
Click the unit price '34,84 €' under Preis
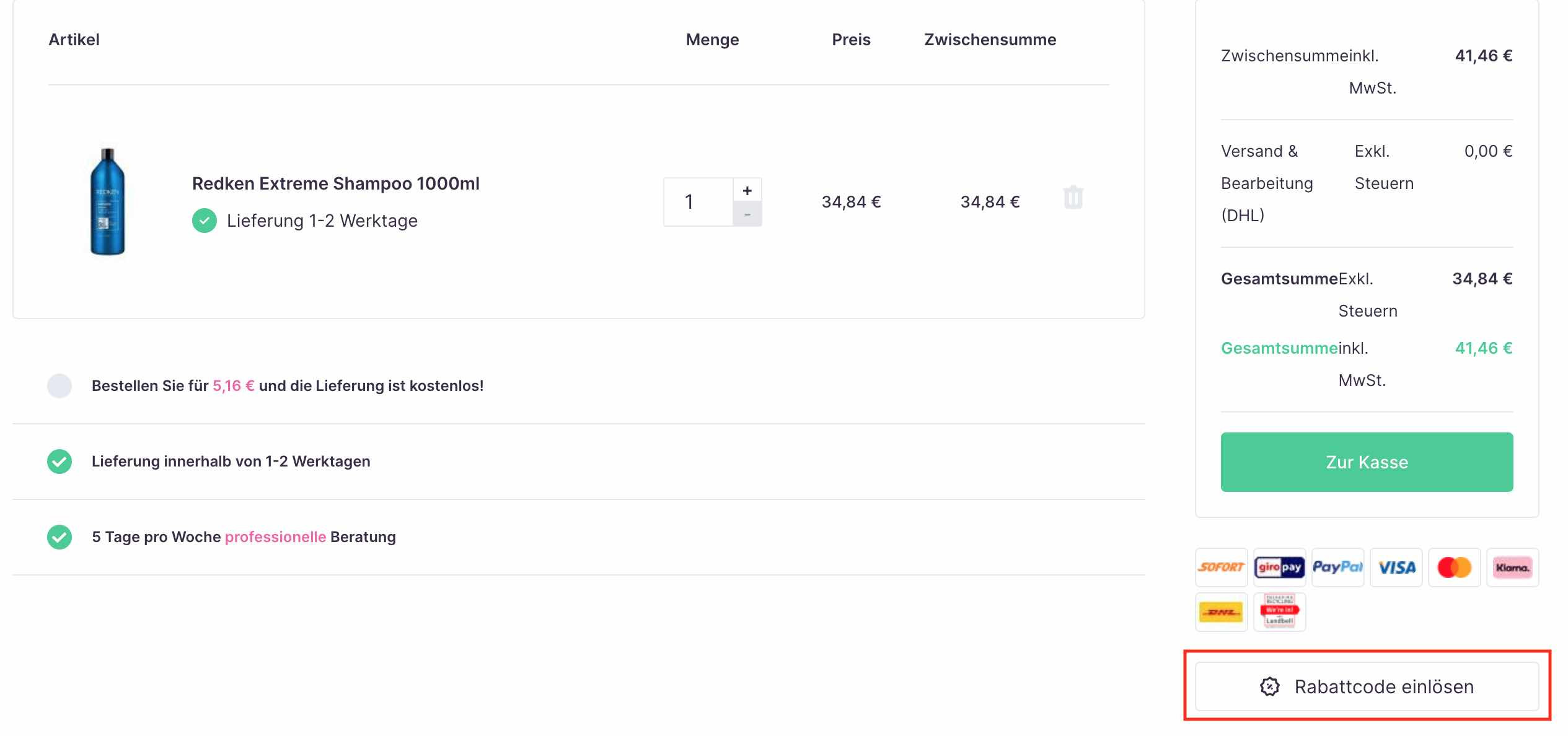tap(851, 202)
